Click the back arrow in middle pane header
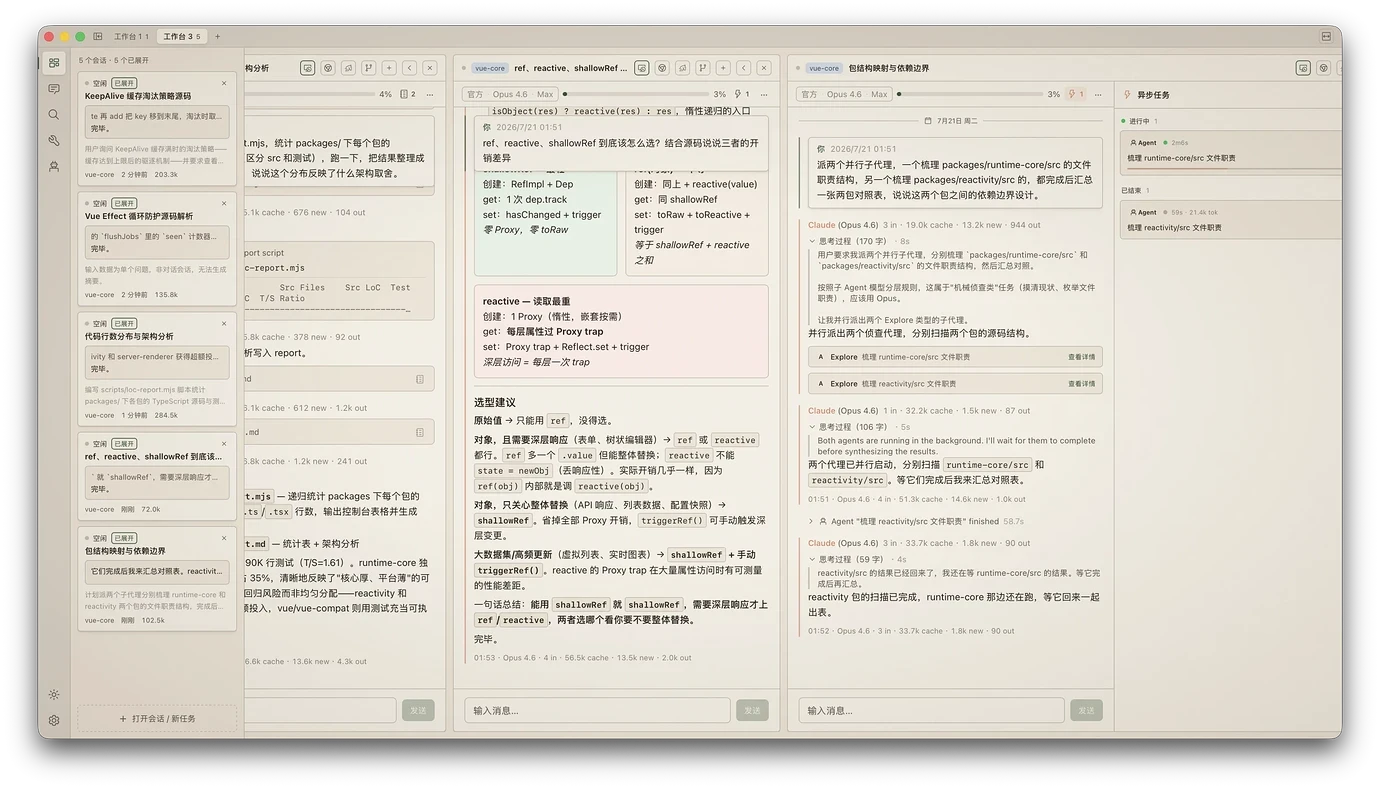1380x788 pixels. click(x=743, y=68)
